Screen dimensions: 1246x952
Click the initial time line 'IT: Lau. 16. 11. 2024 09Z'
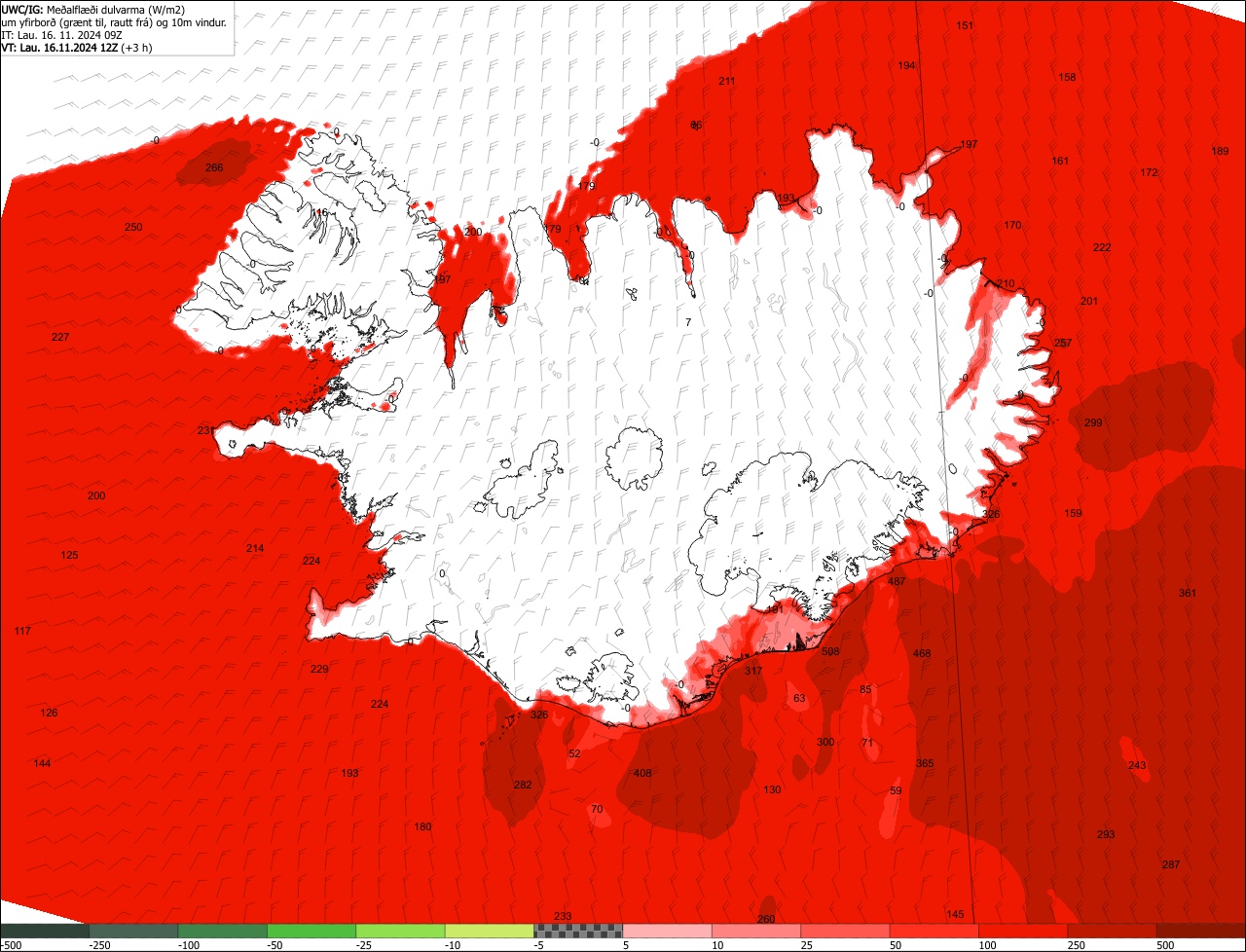click(62, 34)
